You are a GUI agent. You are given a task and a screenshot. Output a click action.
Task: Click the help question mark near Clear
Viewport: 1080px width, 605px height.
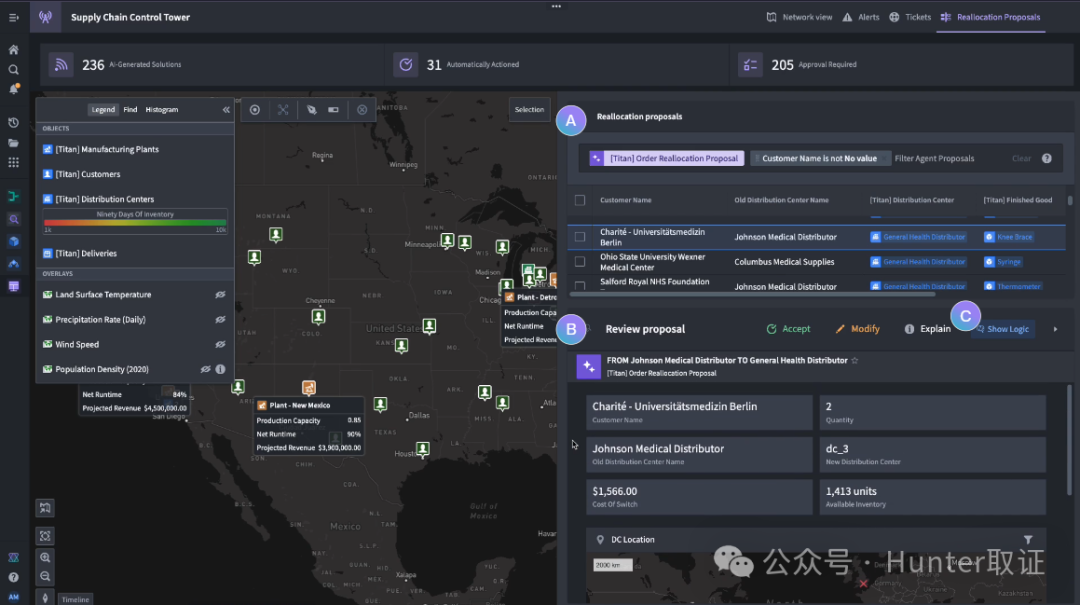tap(1046, 158)
